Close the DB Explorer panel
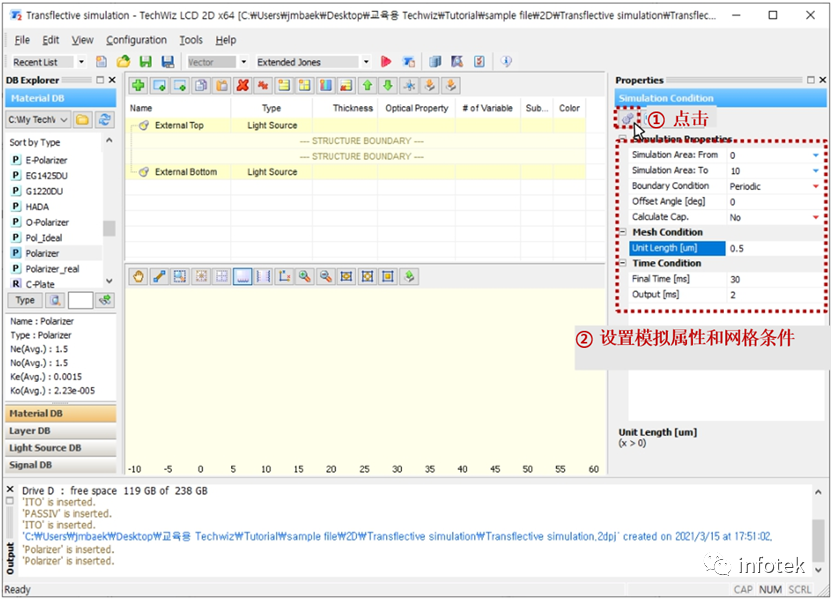Image resolution: width=831 pixels, height=599 pixels. [x=112, y=80]
